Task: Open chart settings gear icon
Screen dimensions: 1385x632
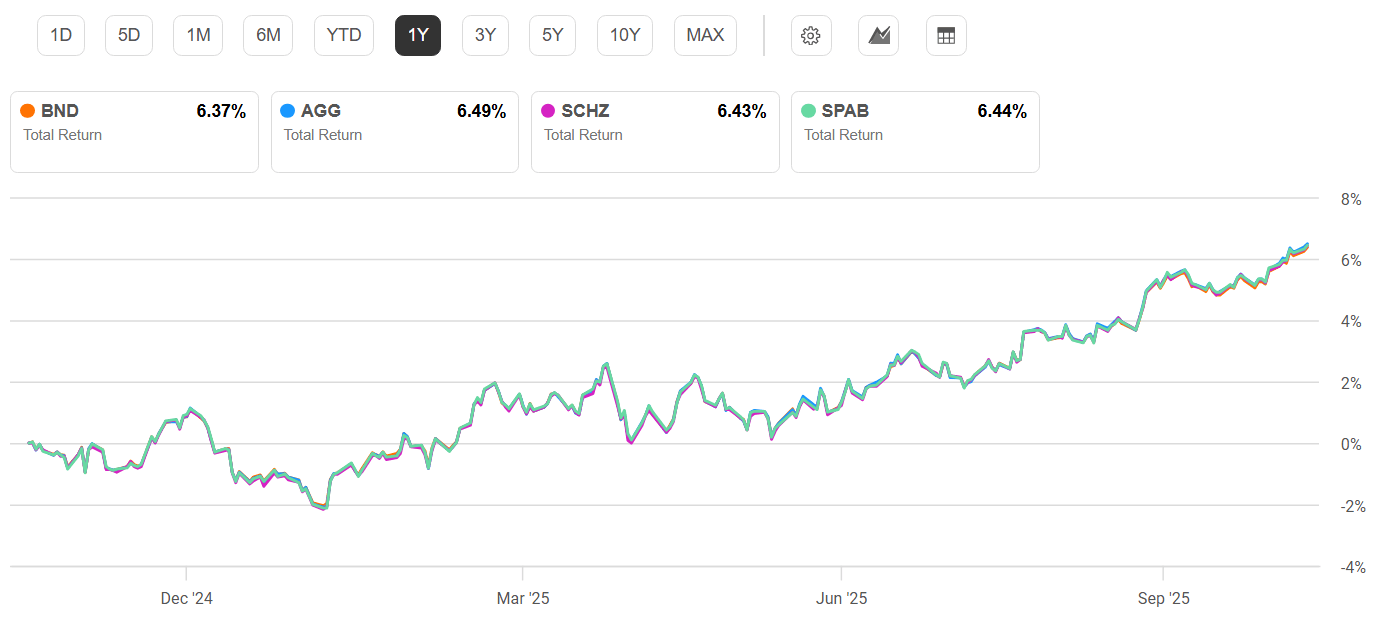Action: (x=811, y=36)
